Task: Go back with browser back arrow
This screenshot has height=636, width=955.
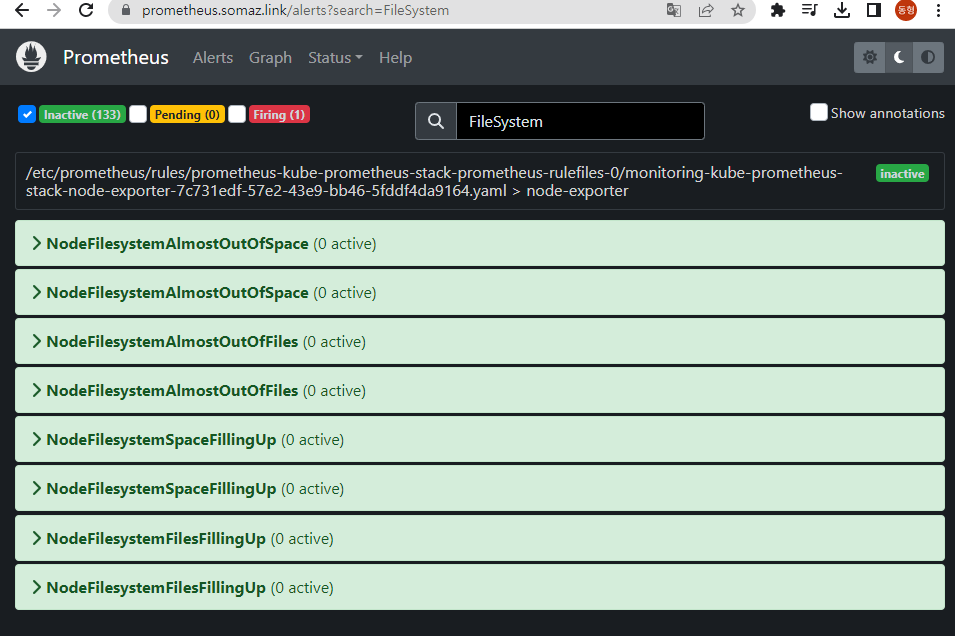Action: pos(22,10)
